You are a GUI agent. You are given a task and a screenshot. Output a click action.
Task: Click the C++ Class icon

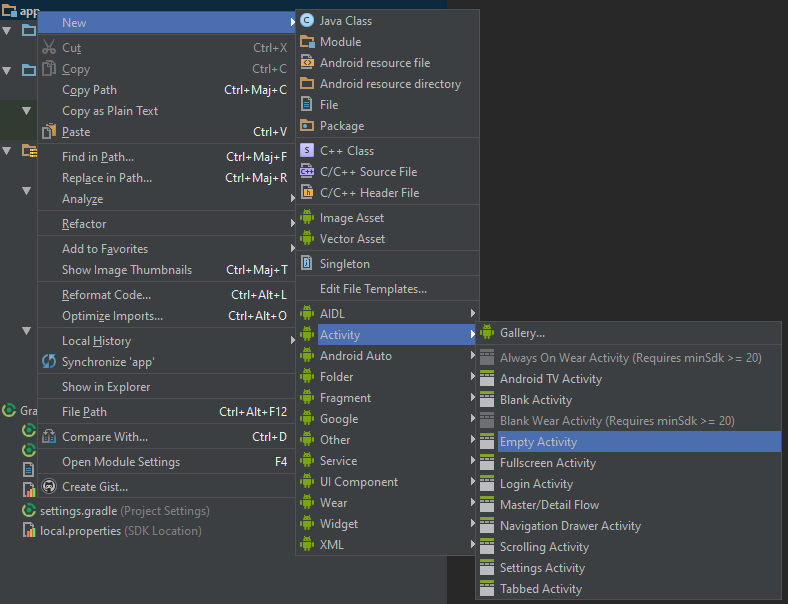pyautogui.click(x=307, y=151)
